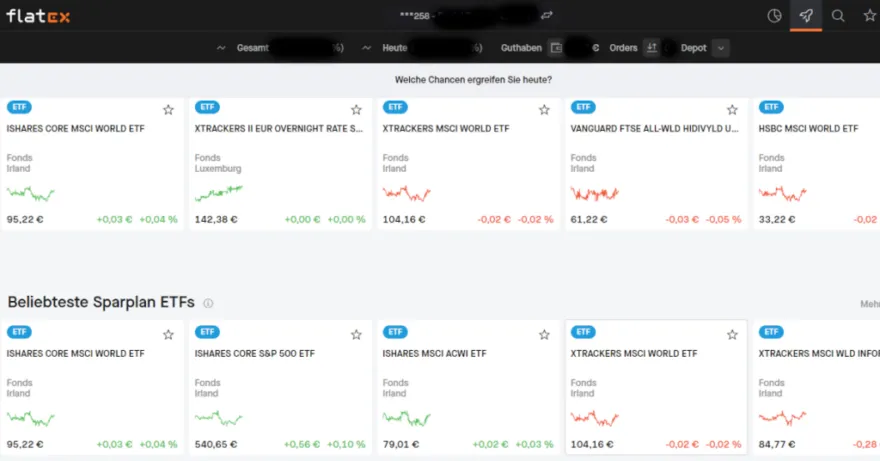Screen dimensions: 880x461
Task: Open the search magnifier icon
Action: (838, 16)
